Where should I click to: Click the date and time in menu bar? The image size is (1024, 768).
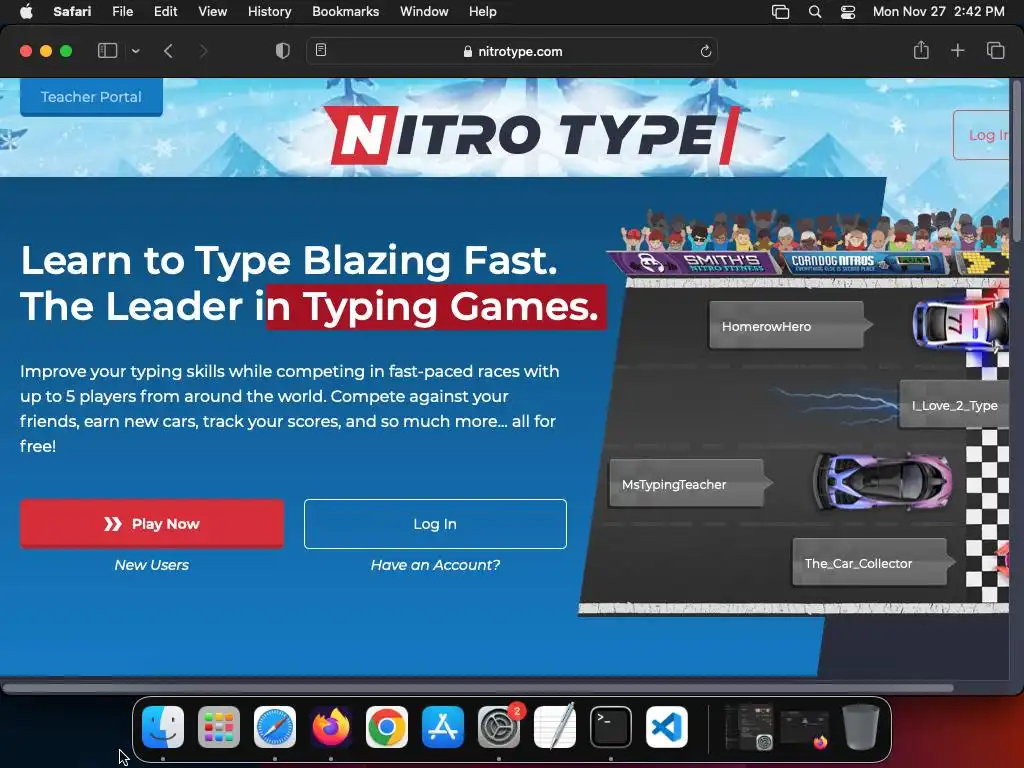pos(938,12)
